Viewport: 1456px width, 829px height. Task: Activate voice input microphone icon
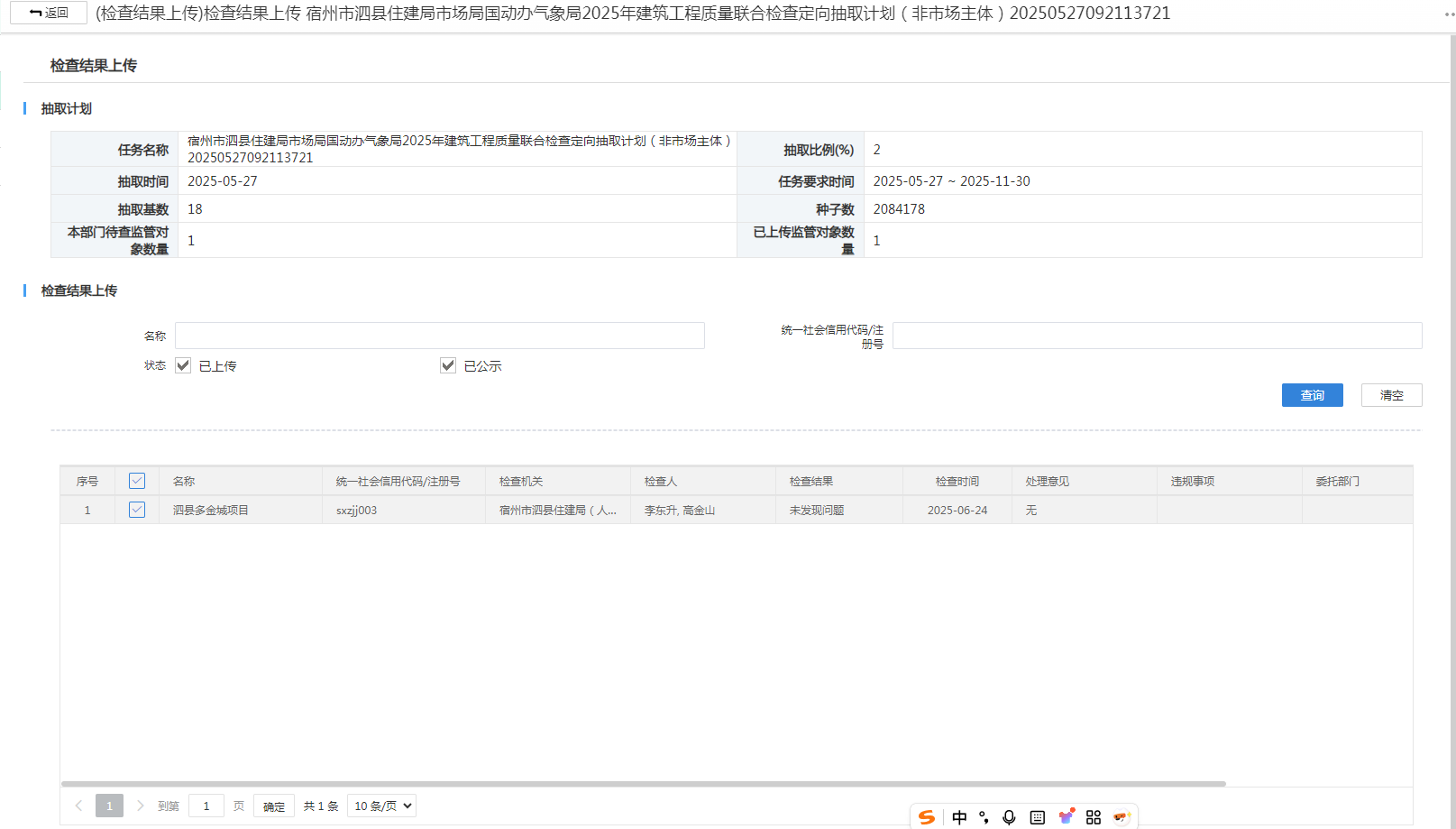coord(1009,816)
